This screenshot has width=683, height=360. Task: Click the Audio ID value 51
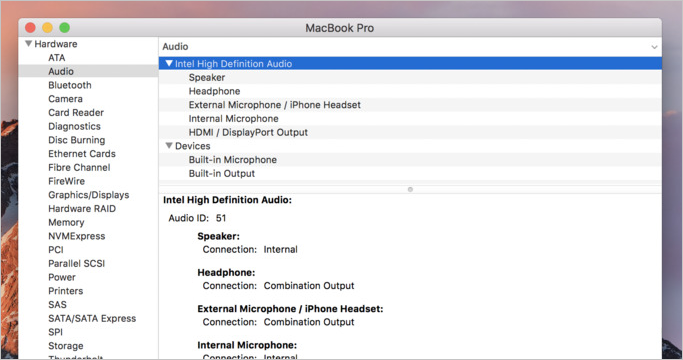[221, 218]
